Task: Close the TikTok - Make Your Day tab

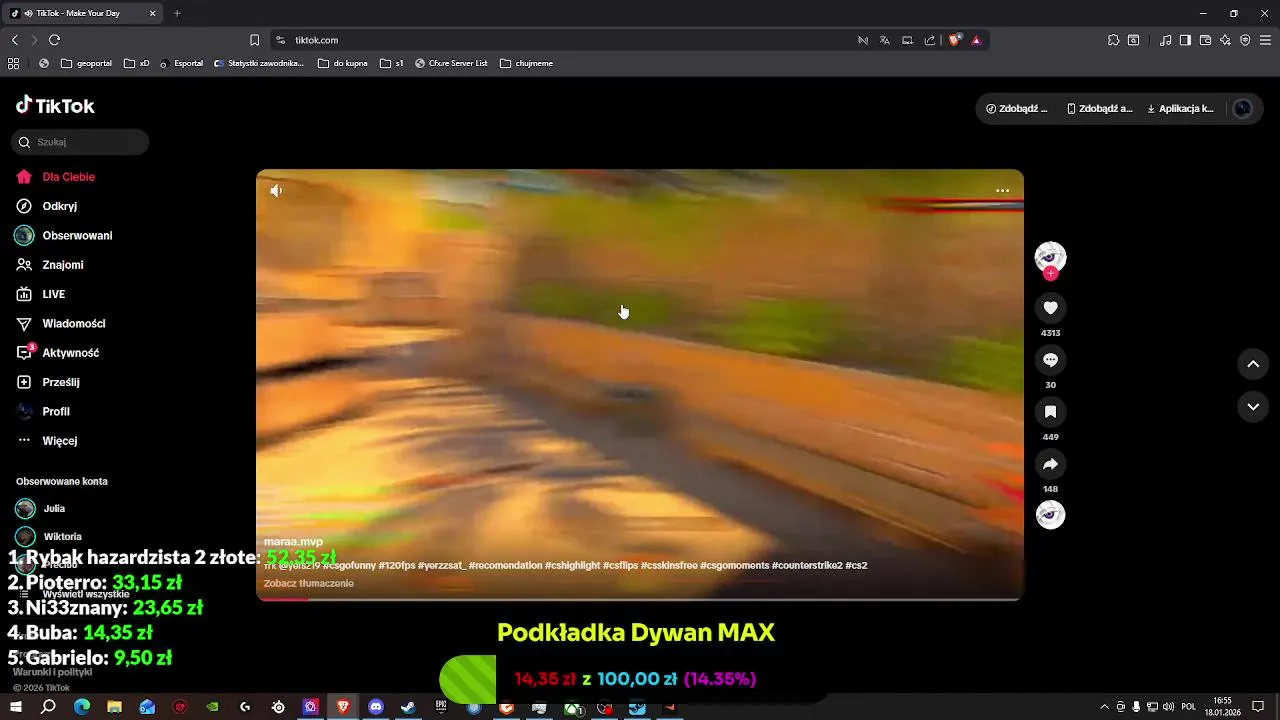Action: 152,13
